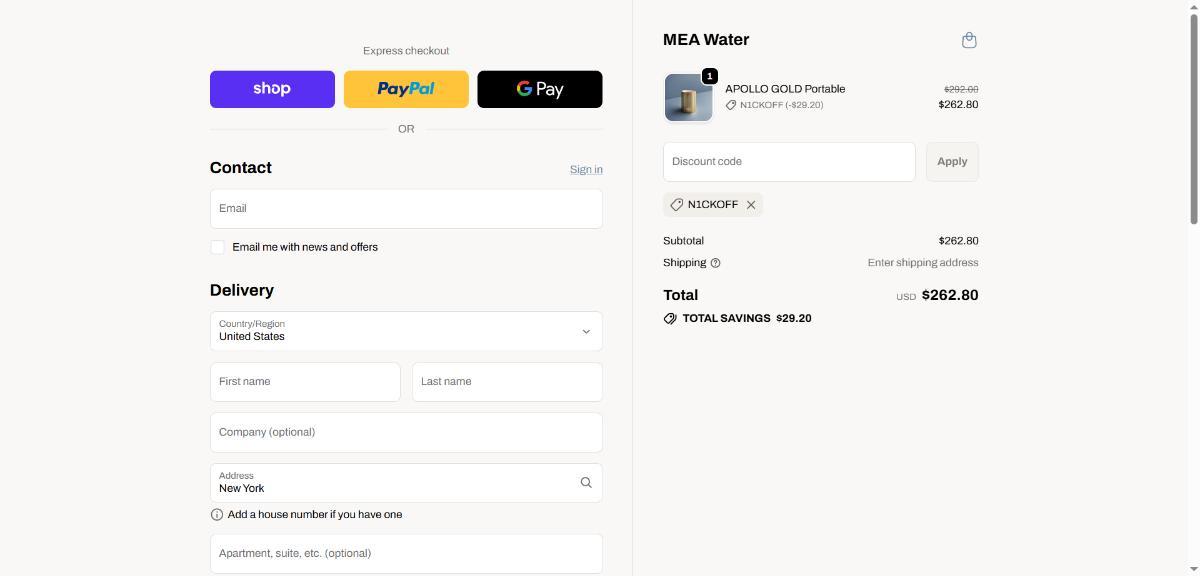Viewport: 1200px width, 576px height.
Task: Open the shopping bag cart icon
Action: 968,41
